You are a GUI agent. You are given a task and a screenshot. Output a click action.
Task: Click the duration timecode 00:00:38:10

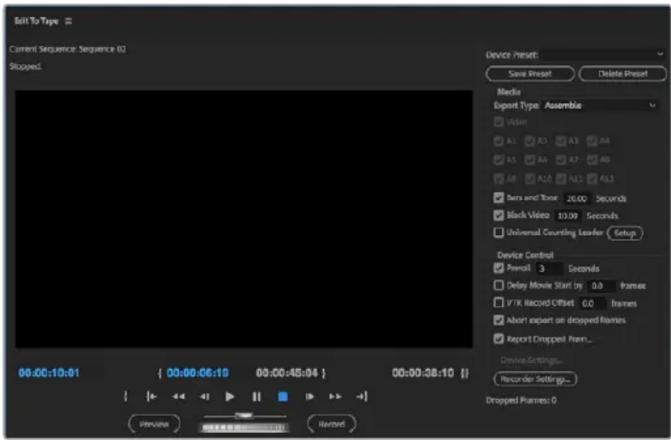pyautogui.click(x=423, y=373)
